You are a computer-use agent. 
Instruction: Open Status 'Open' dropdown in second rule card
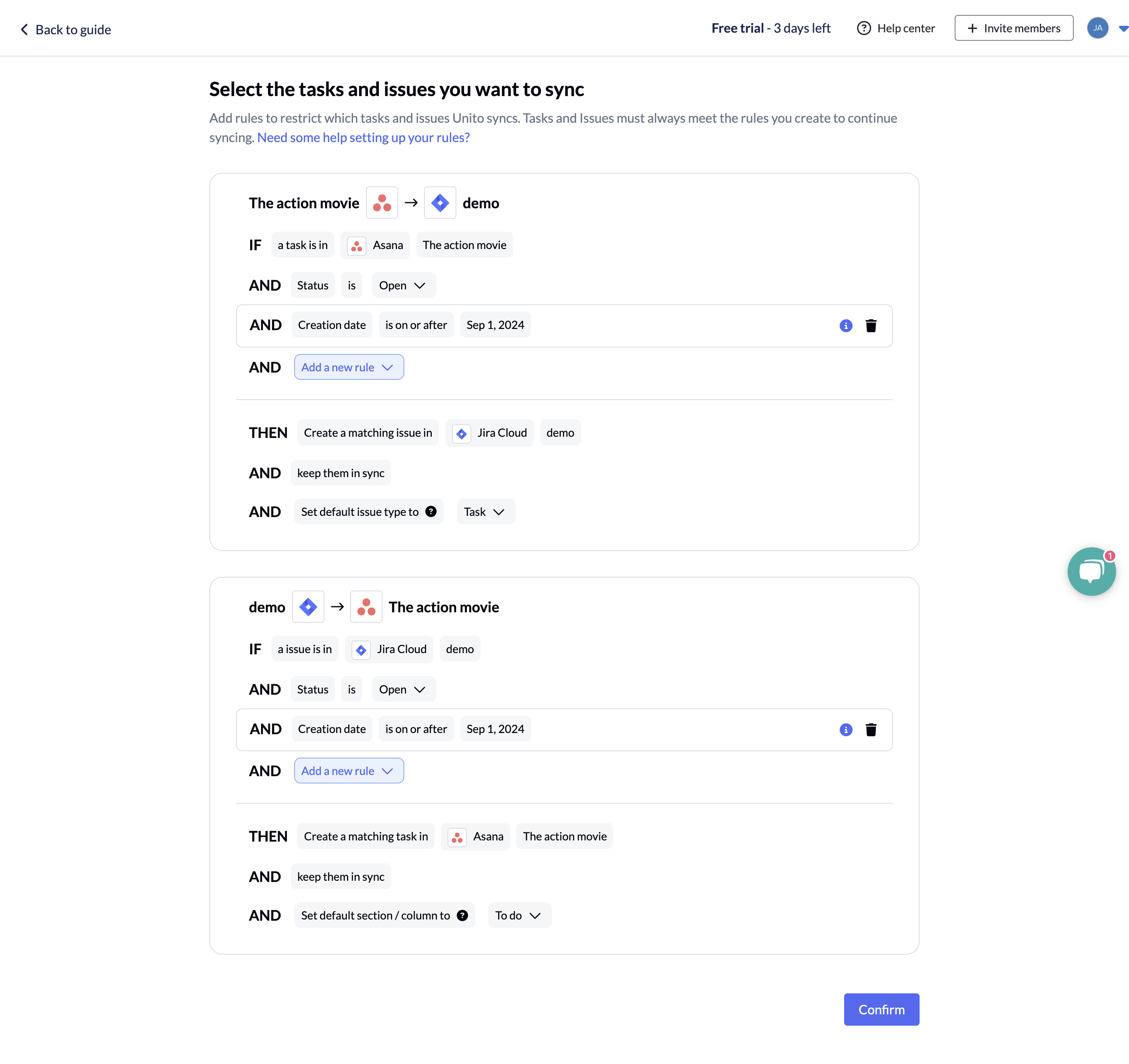[x=403, y=689]
